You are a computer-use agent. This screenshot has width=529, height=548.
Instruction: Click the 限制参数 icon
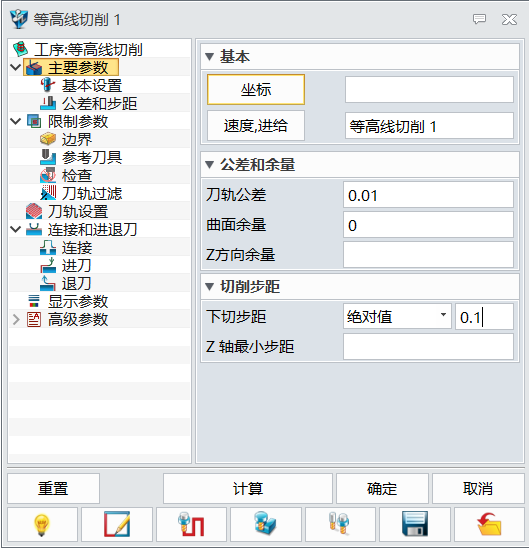point(34,122)
